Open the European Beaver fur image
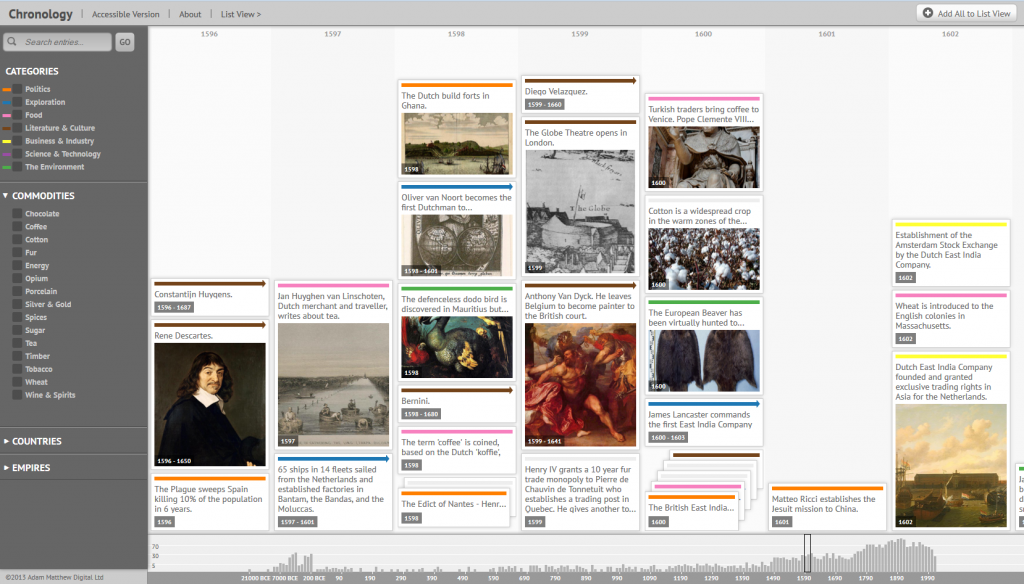 (704, 361)
